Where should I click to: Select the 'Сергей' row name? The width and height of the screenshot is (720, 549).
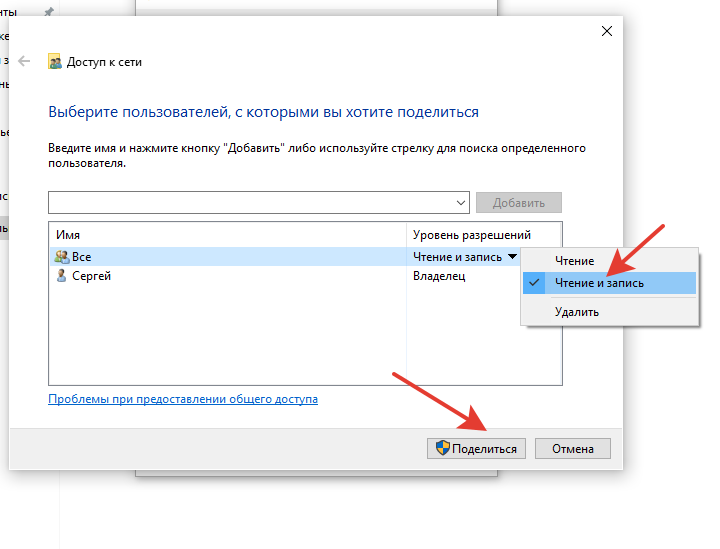(91, 276)
